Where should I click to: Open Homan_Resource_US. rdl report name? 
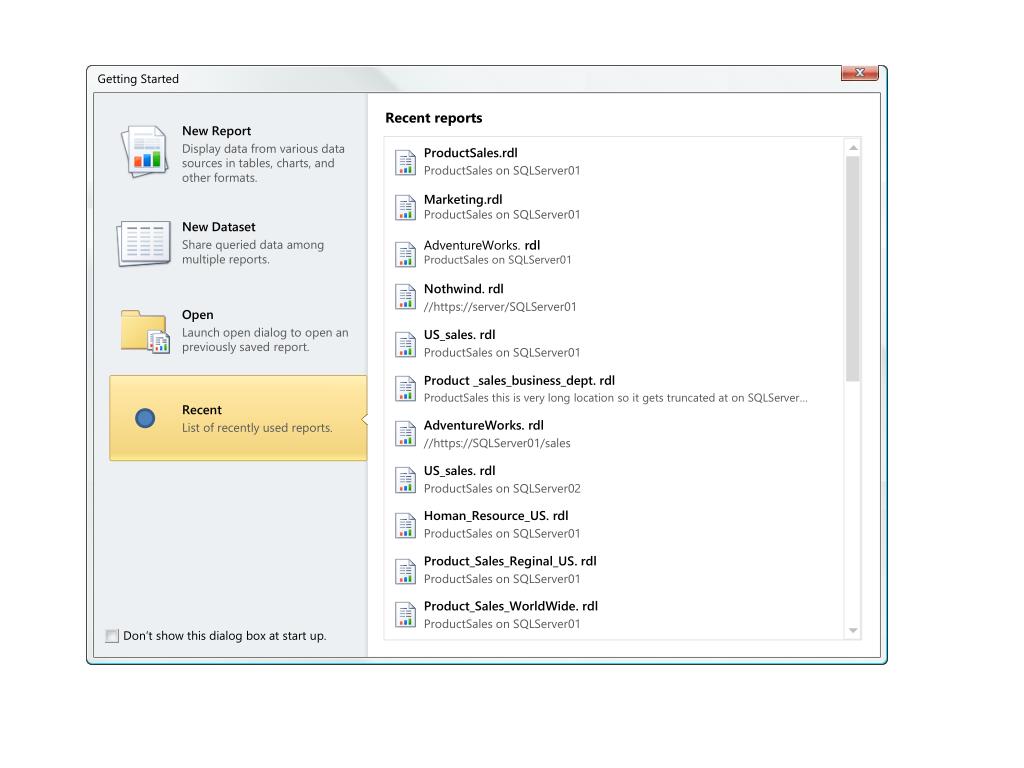click(496, 516)
